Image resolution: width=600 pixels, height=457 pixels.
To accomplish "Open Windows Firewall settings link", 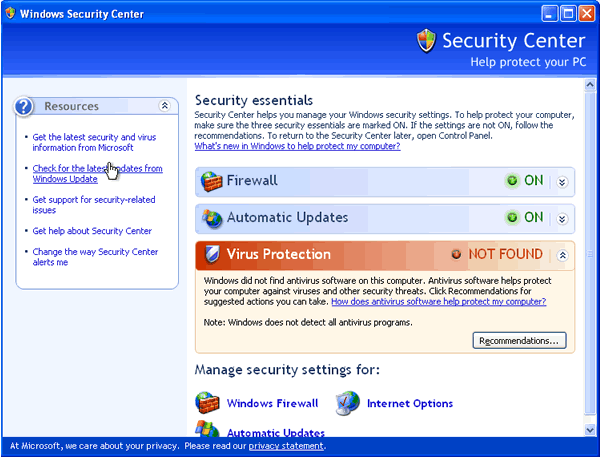I will 272,403.
